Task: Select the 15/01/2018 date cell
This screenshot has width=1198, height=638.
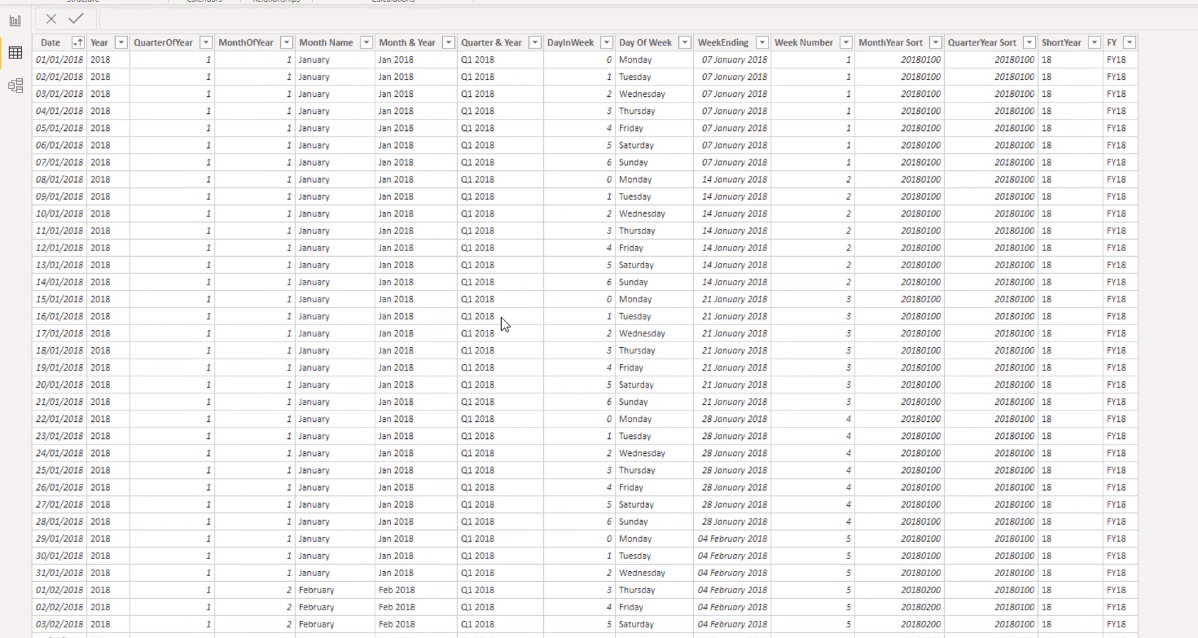Action: click(x=60, y=299)
